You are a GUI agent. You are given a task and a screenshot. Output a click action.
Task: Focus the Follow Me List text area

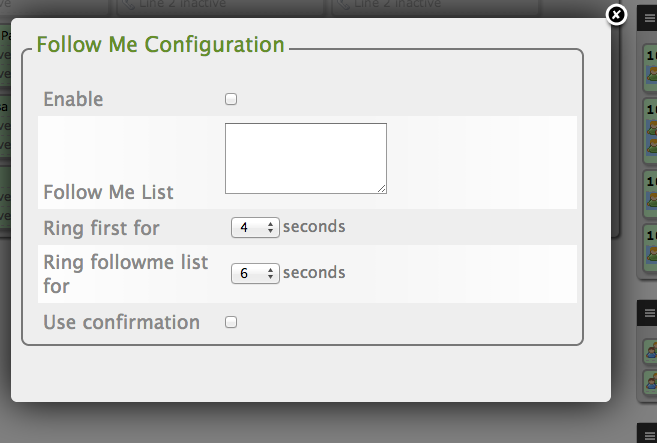click(306, 158)
